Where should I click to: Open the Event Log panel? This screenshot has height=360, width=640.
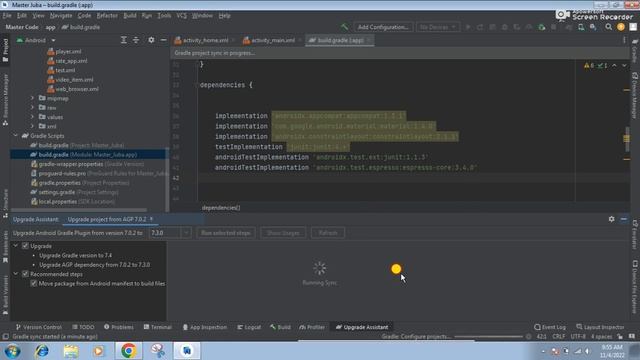tap(550, 327)
